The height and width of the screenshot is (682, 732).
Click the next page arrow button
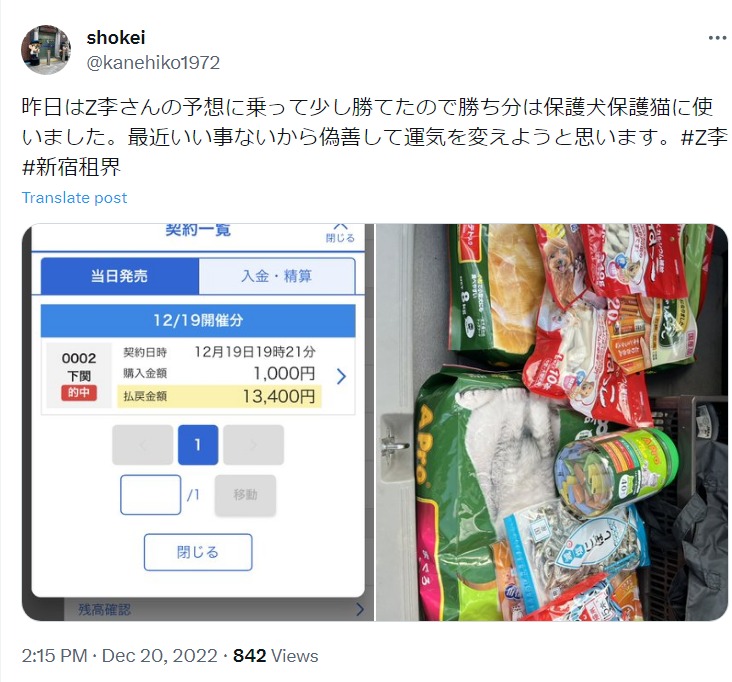pos(253,444)
